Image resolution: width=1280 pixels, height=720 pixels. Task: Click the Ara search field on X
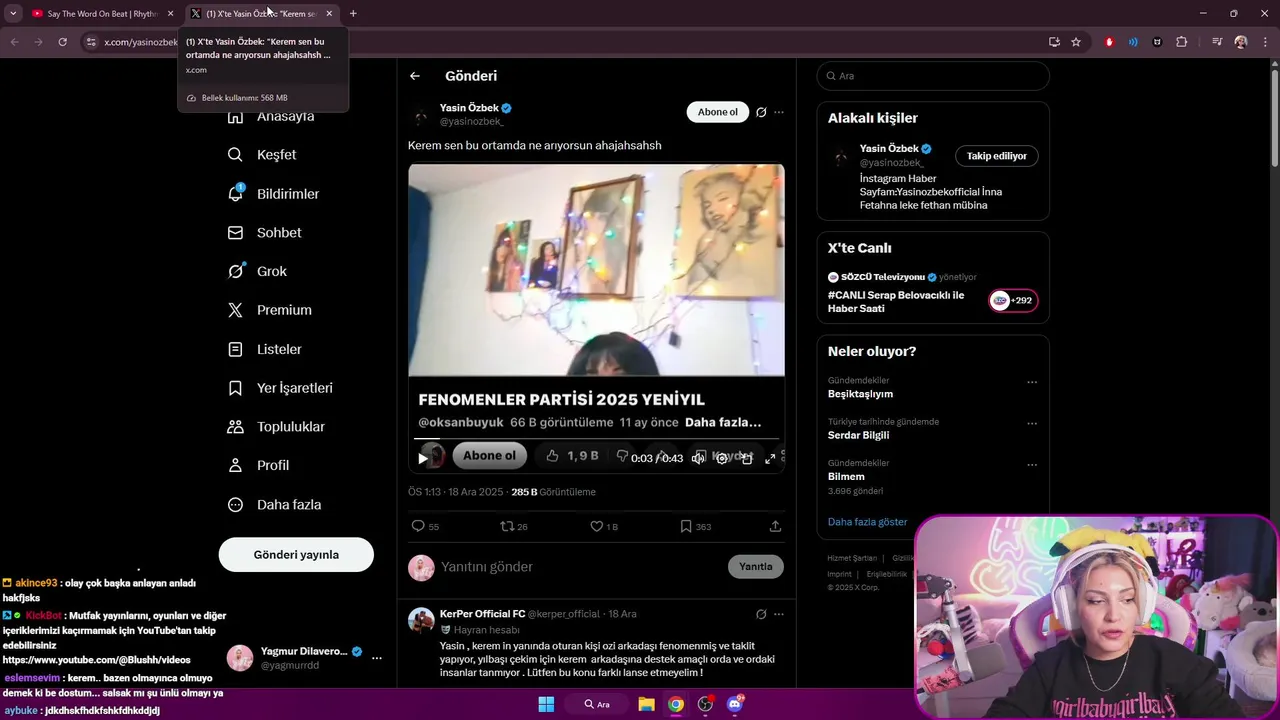pyautogui.click(x=932, y=76)
